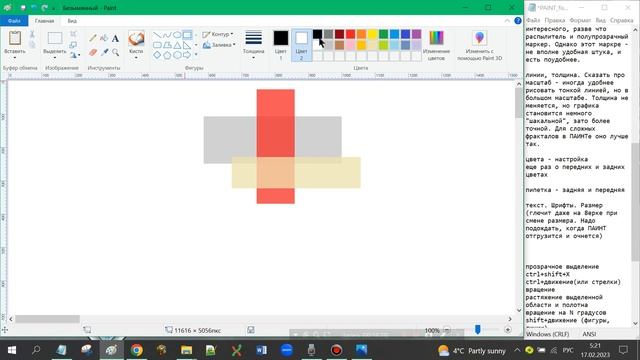Open Google Chrome from the taskbar
The height and width of the screenshot is (360, 640).
pos(137,350)
